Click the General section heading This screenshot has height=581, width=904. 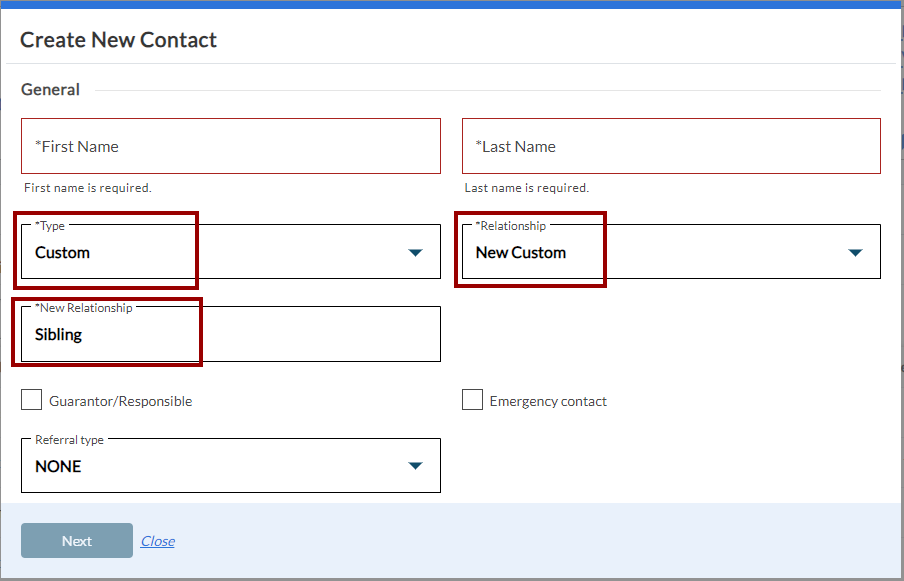[x=50, y=90]
